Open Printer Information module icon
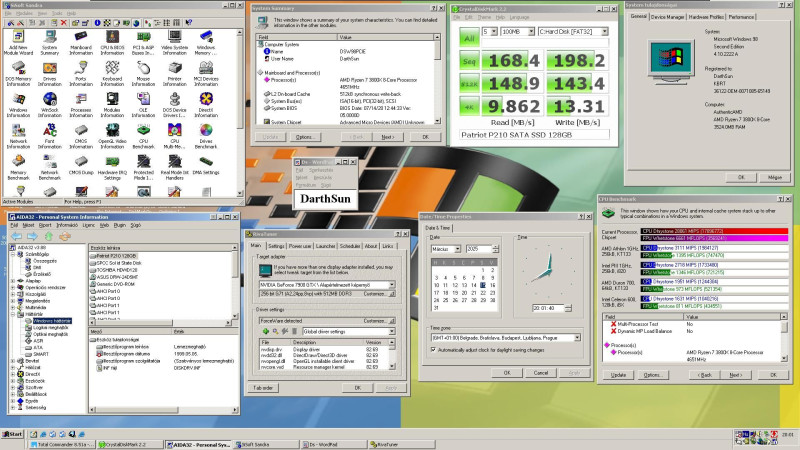Image resolution: width=800 pixels, height=450 pixels. [x=174, y=74]
